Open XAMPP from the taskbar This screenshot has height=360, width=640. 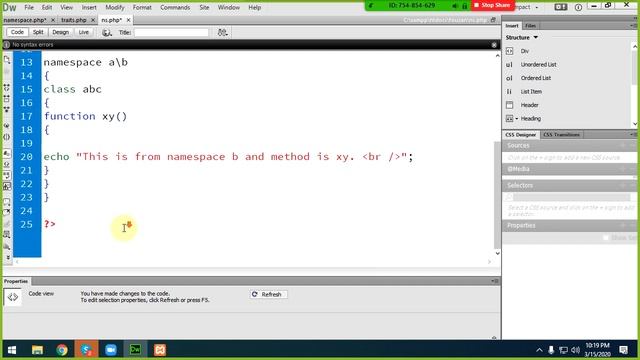(160, 350)
